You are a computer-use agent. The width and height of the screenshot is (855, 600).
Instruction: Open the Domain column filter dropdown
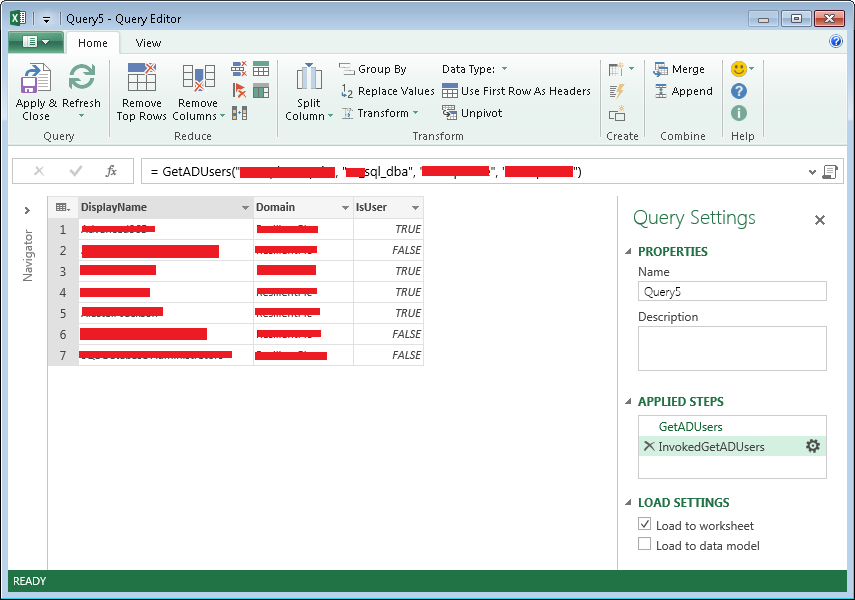tap(344, 207)
